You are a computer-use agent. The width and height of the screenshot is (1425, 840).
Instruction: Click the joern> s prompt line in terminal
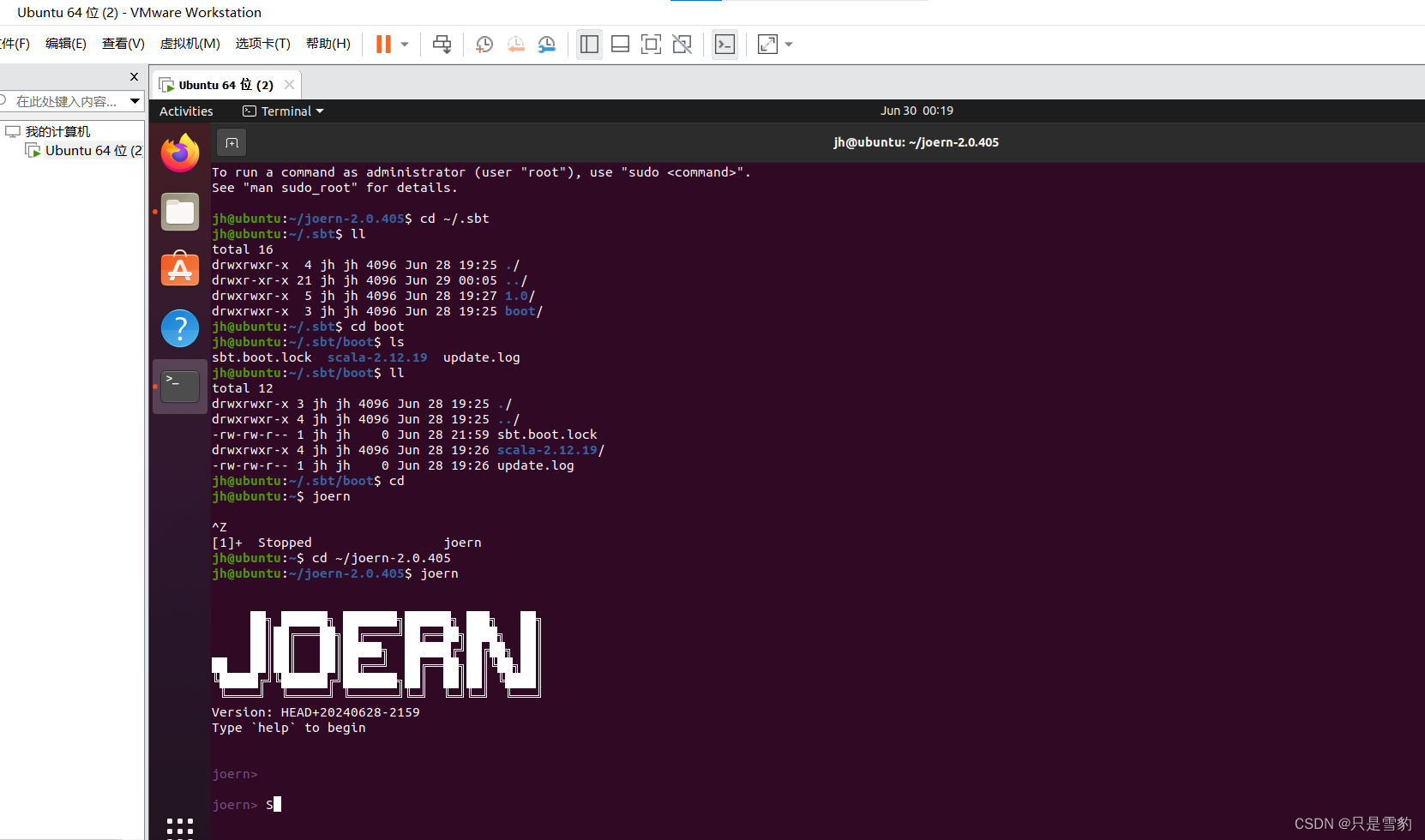pos(247,805)
